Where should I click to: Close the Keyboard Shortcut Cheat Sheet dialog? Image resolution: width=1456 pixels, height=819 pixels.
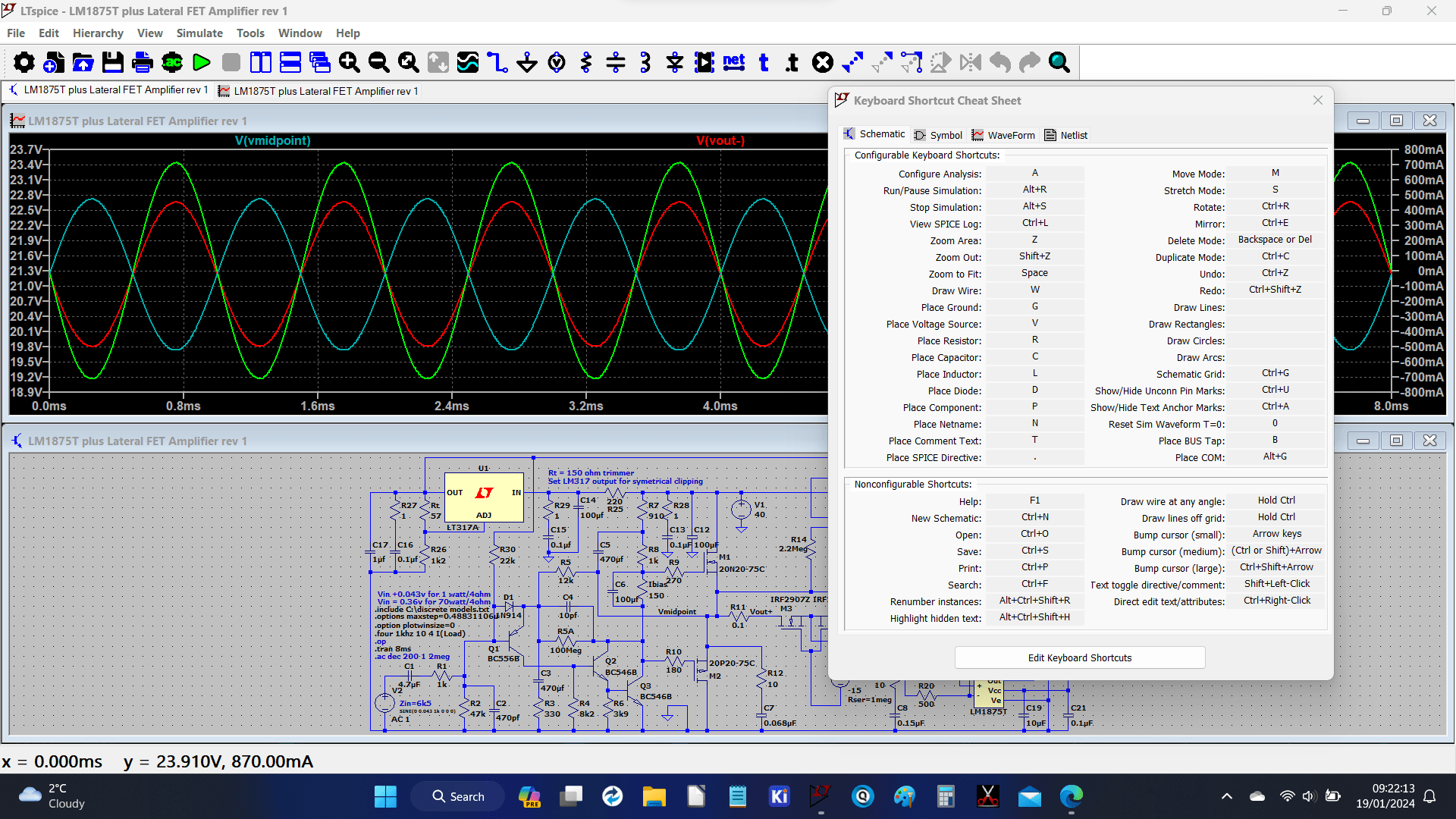point(1318,100)
